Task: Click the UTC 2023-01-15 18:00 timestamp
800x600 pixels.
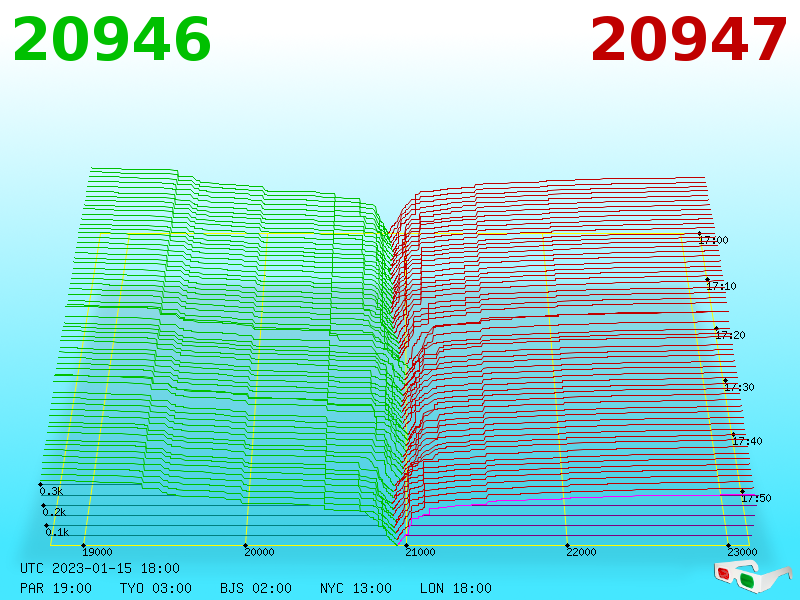Action: 100,568
